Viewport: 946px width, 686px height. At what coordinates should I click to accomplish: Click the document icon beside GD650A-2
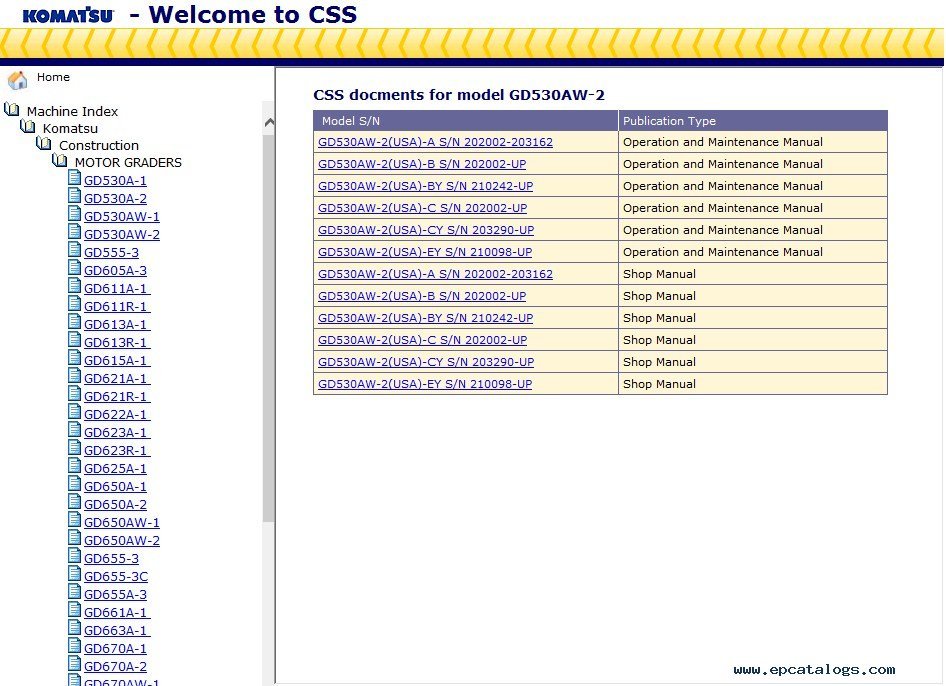[x=74, y=503]
